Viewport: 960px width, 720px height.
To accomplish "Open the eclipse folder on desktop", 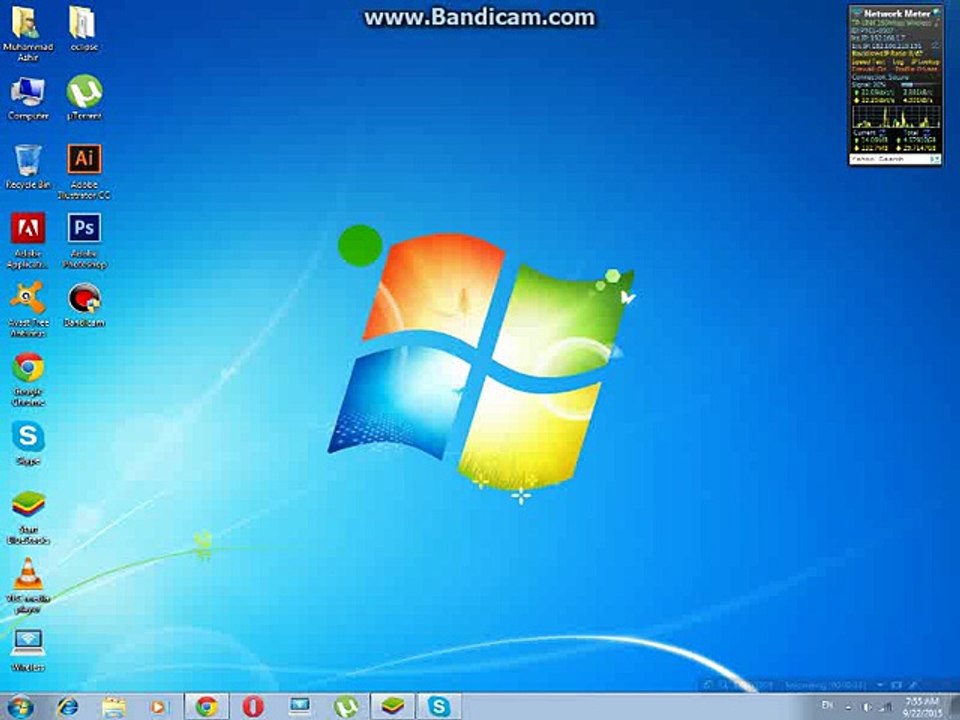I will pyautogui.click(x=84, y=29).
